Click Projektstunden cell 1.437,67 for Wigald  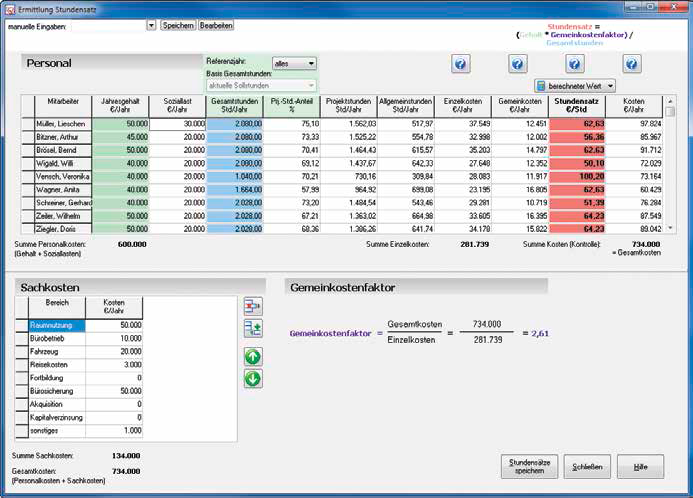tap(349, 163)
